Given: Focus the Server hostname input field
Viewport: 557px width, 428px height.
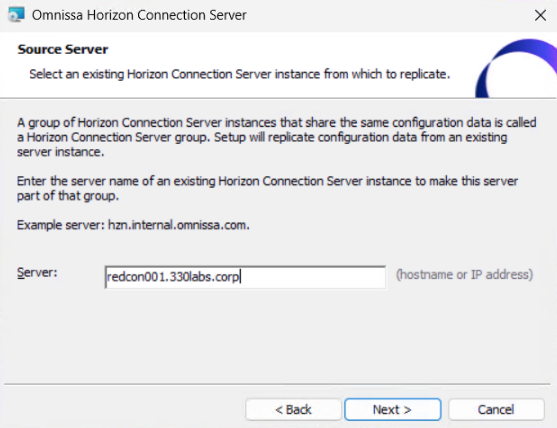Looking at the screenshot, I should tap(245, 277).
